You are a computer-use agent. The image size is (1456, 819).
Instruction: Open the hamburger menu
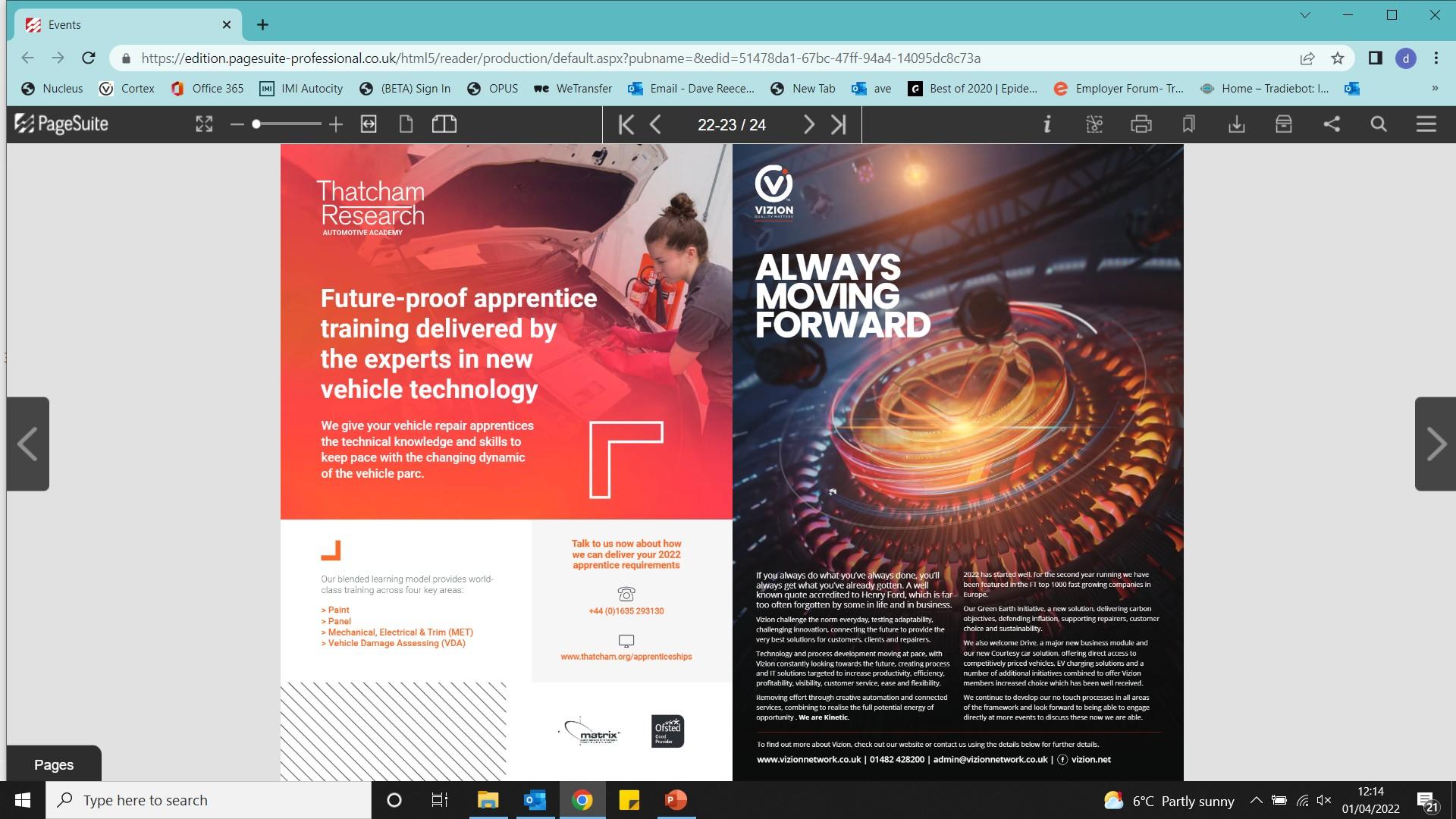pos(1426,124)
